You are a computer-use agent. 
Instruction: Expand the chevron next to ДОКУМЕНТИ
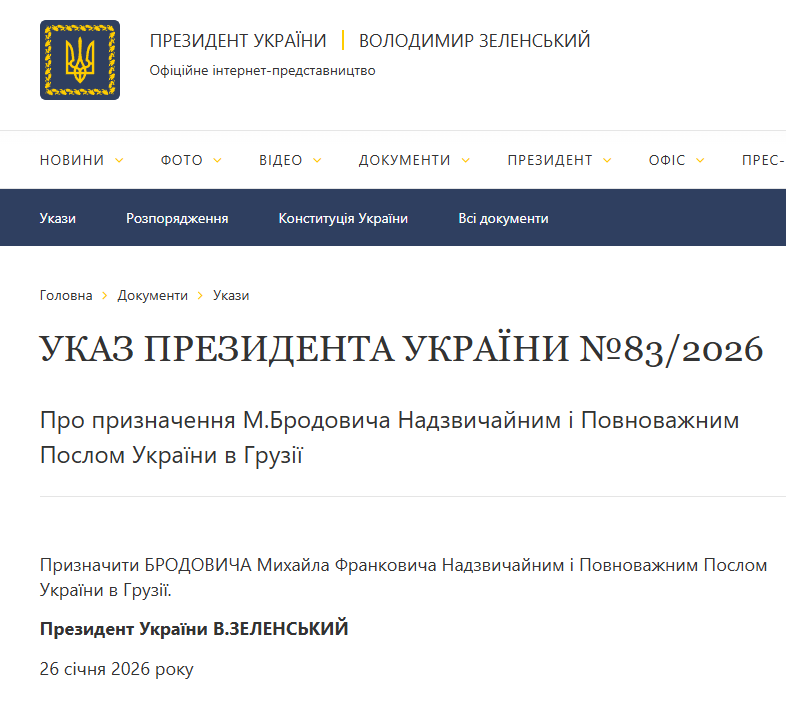(466, 160)
